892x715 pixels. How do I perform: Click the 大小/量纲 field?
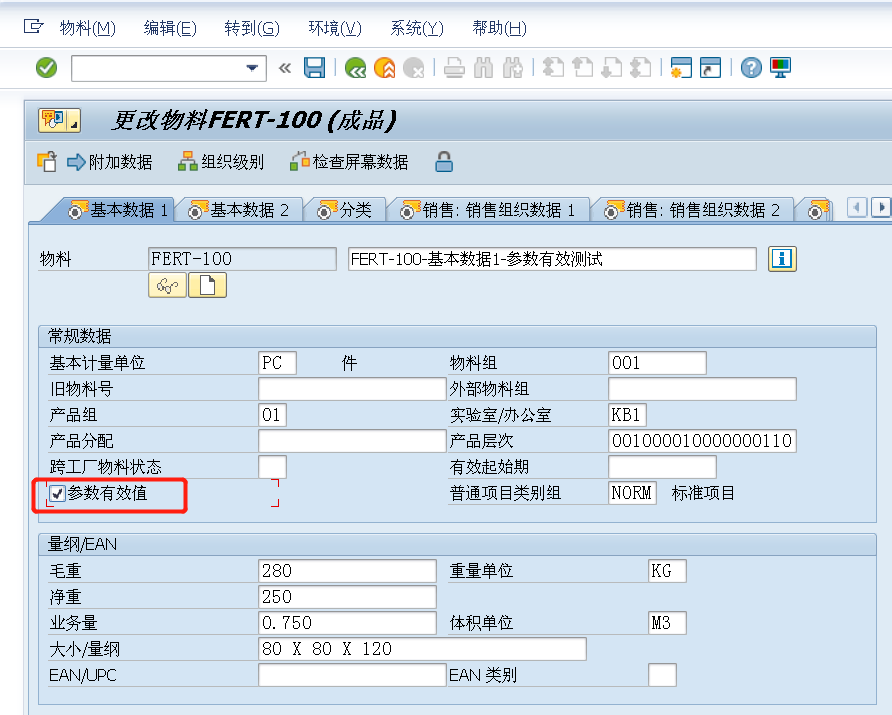pyautogui.click(x=422, y=649)
